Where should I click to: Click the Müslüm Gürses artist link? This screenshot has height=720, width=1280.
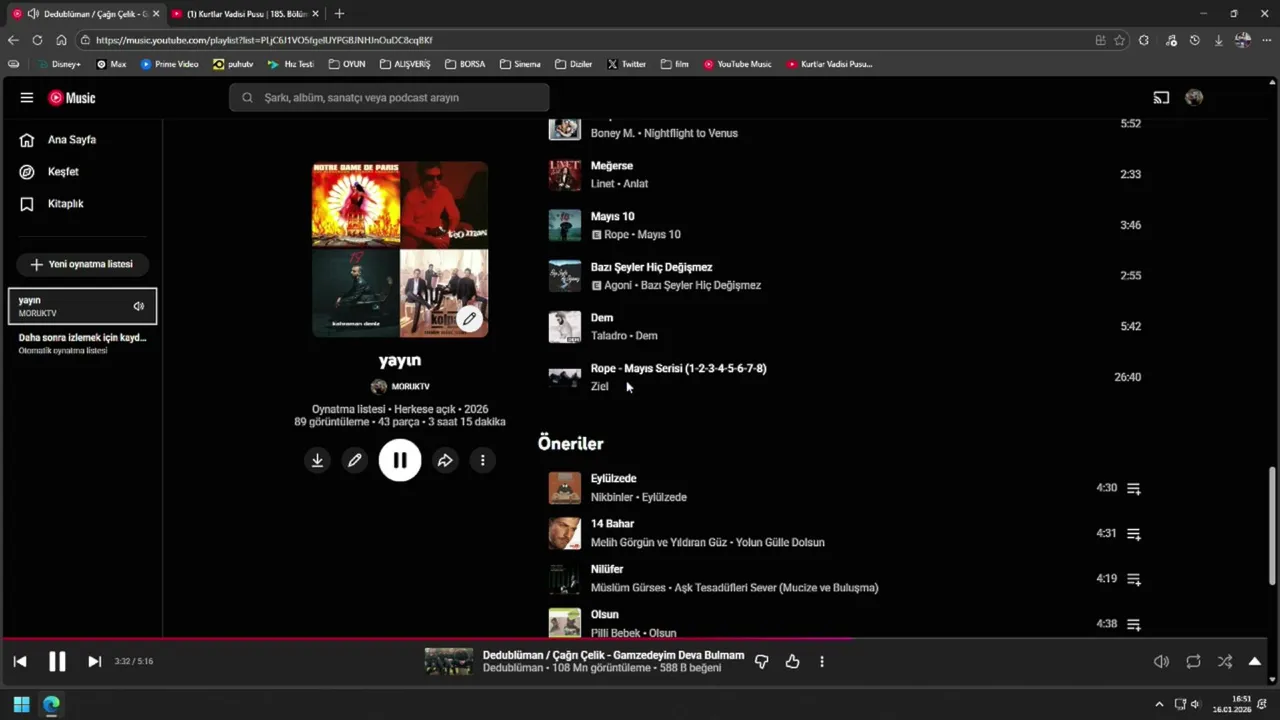pos(628,588)
